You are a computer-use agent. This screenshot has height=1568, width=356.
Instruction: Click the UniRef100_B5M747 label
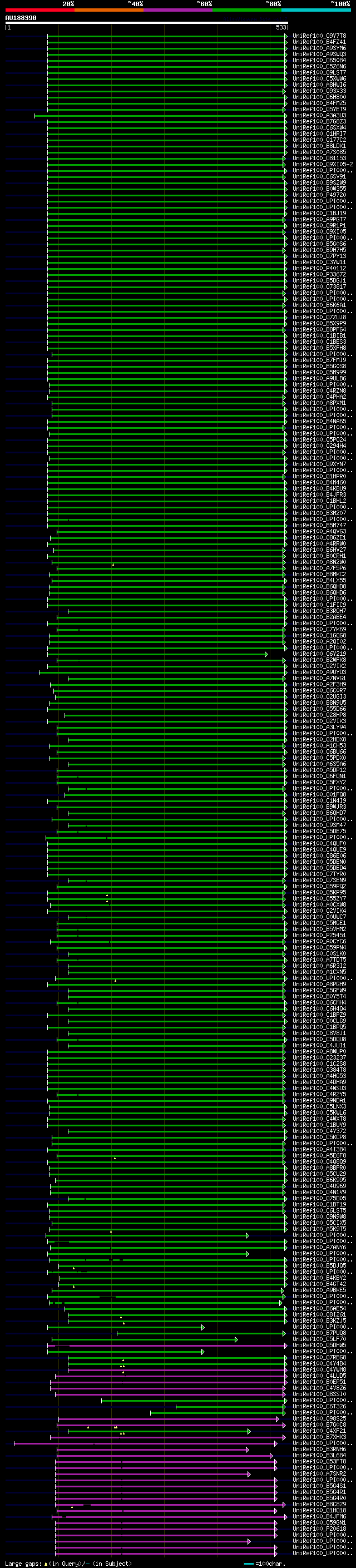[x=319, y=525]
